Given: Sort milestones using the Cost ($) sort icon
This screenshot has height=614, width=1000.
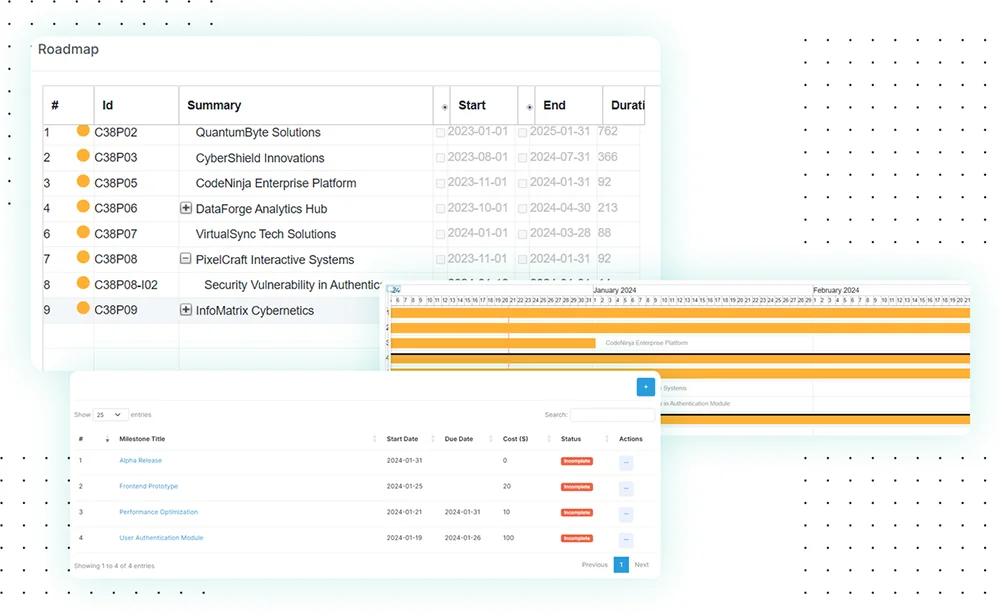Looking at the screenshot, I should (x=547, y=438).
